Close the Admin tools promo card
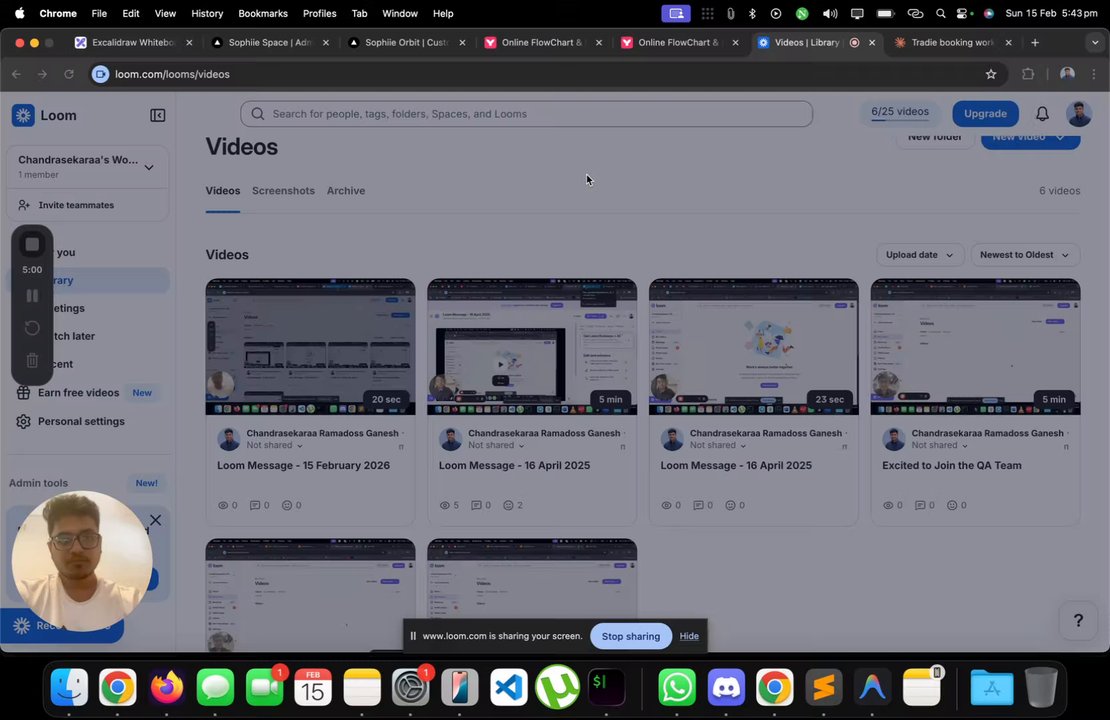1110x720 pixels. [156, 520]
